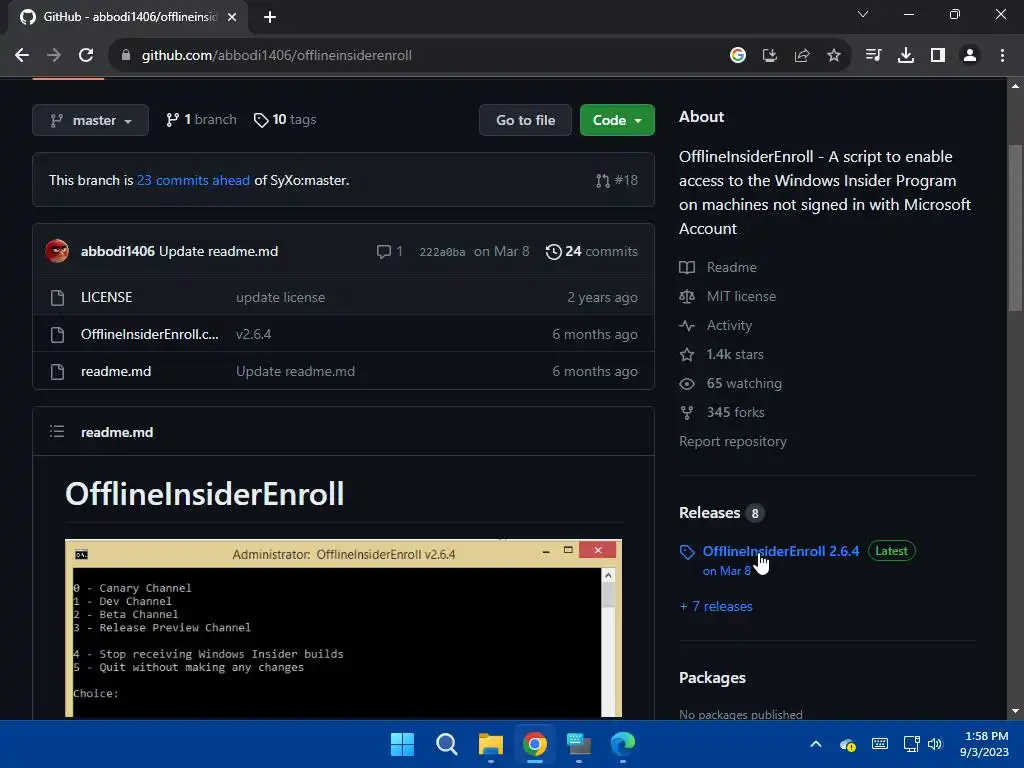This screenshot has height=768, width=1024.
Task: Open Windows taskbar Search
Action: [x=447, y=744]
